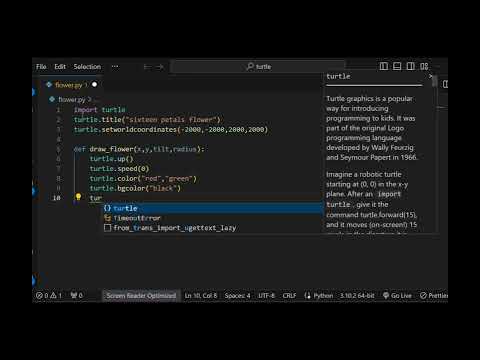
Task: Click the turtle.speed(0) line
Action: (x=119, y=169)
